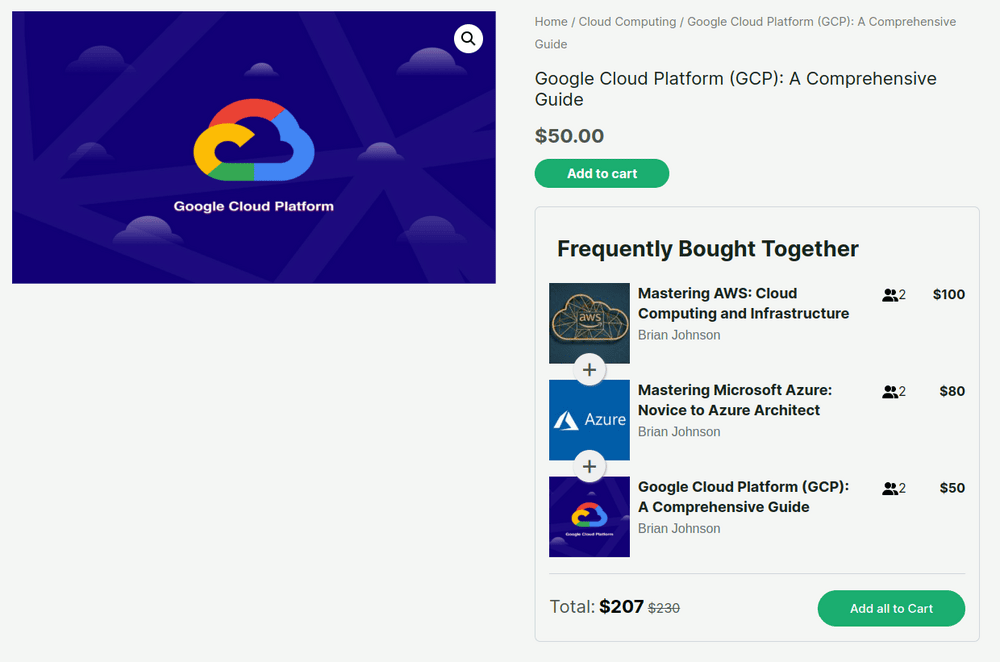This screenshot has width=1000, height=662.
Task: Click the green Add to cart button
Action: tap(601, 173)
